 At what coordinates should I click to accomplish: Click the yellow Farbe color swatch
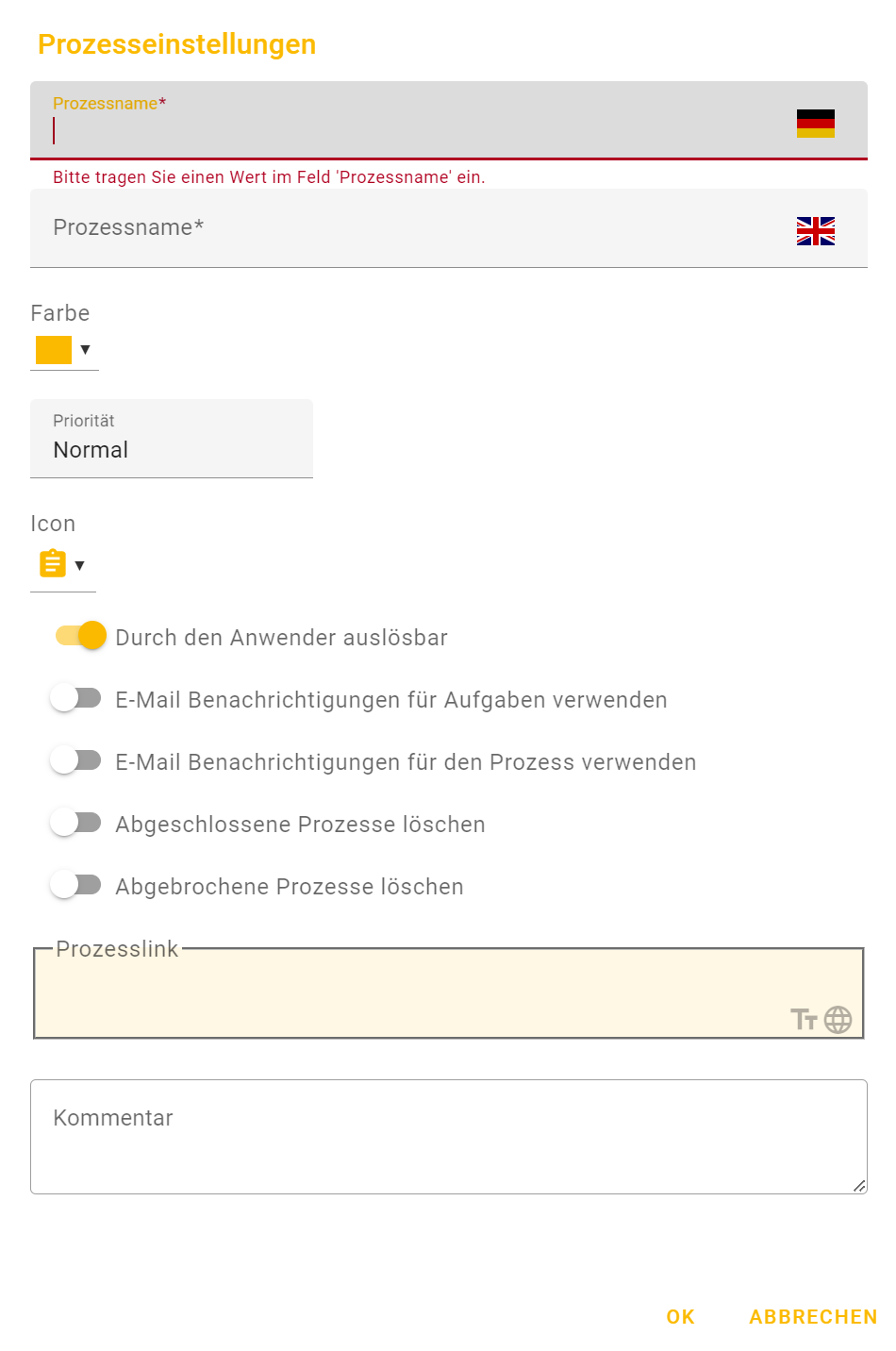click(54, 350)
